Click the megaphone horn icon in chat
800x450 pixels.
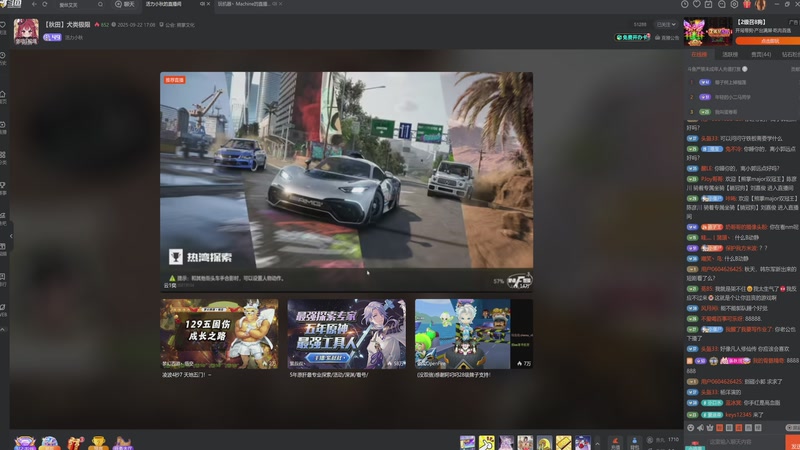pyautogui.click(x=700, y=428)
